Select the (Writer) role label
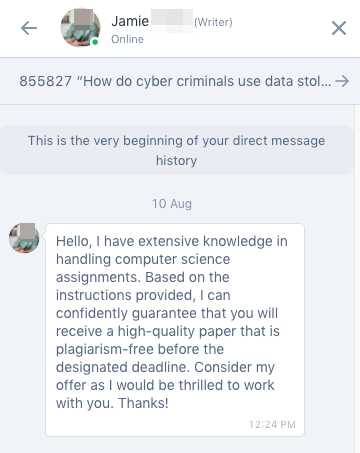Viewport: 360px width, 453px height. pyautogui.click(x=213, y=22)
